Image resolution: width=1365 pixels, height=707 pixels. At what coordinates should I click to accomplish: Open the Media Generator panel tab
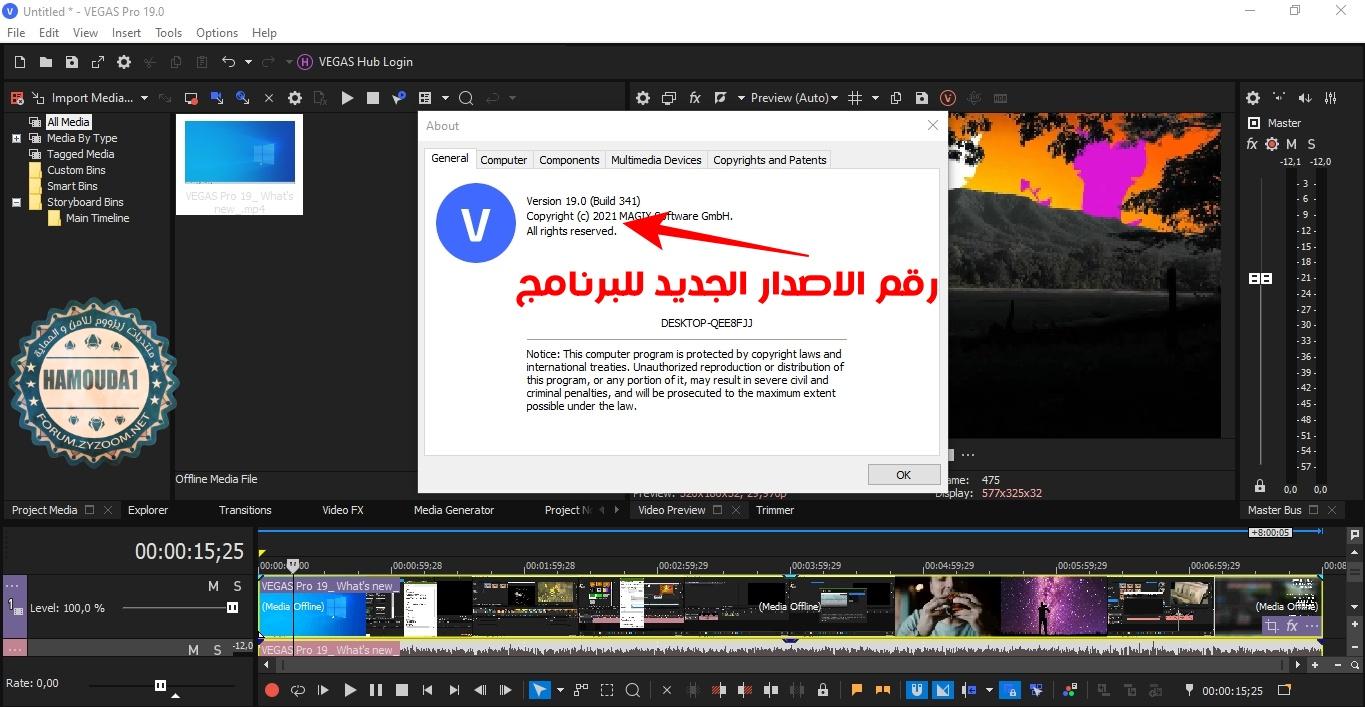[454, 510]
